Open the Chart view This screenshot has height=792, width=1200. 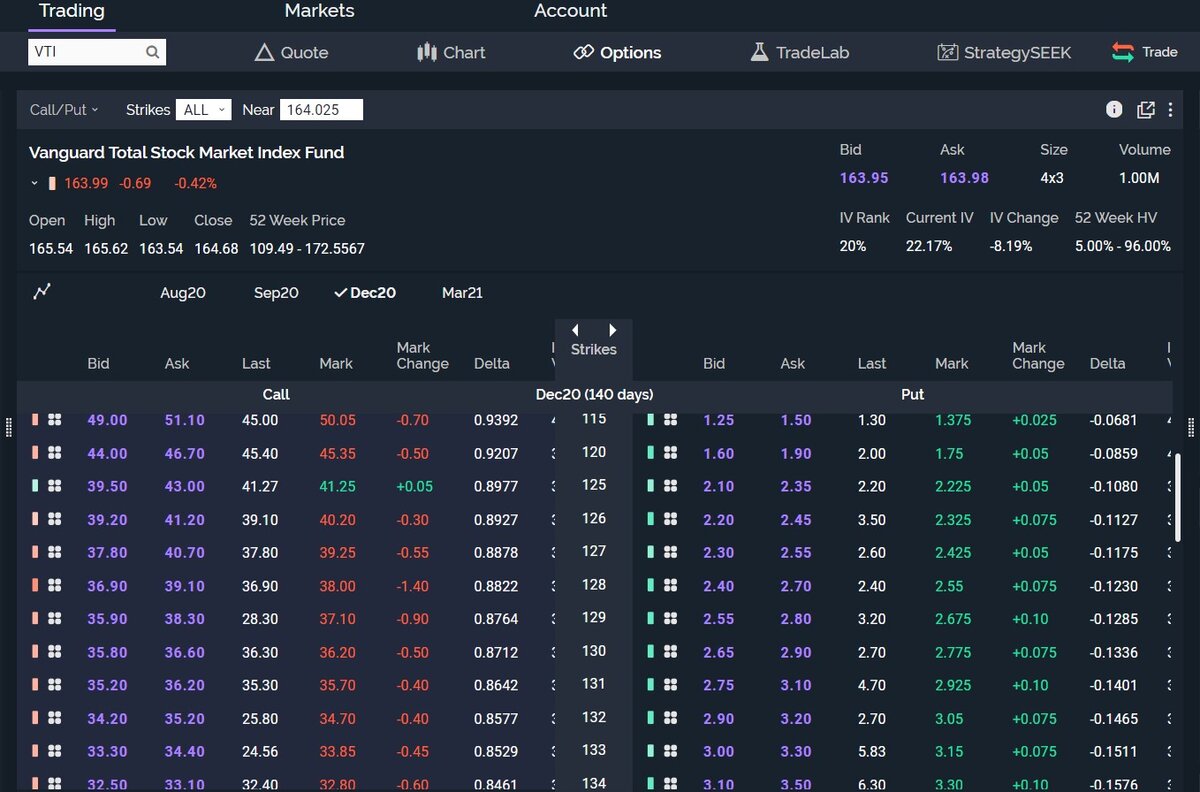pyautogui.click(x=451, y=52)
